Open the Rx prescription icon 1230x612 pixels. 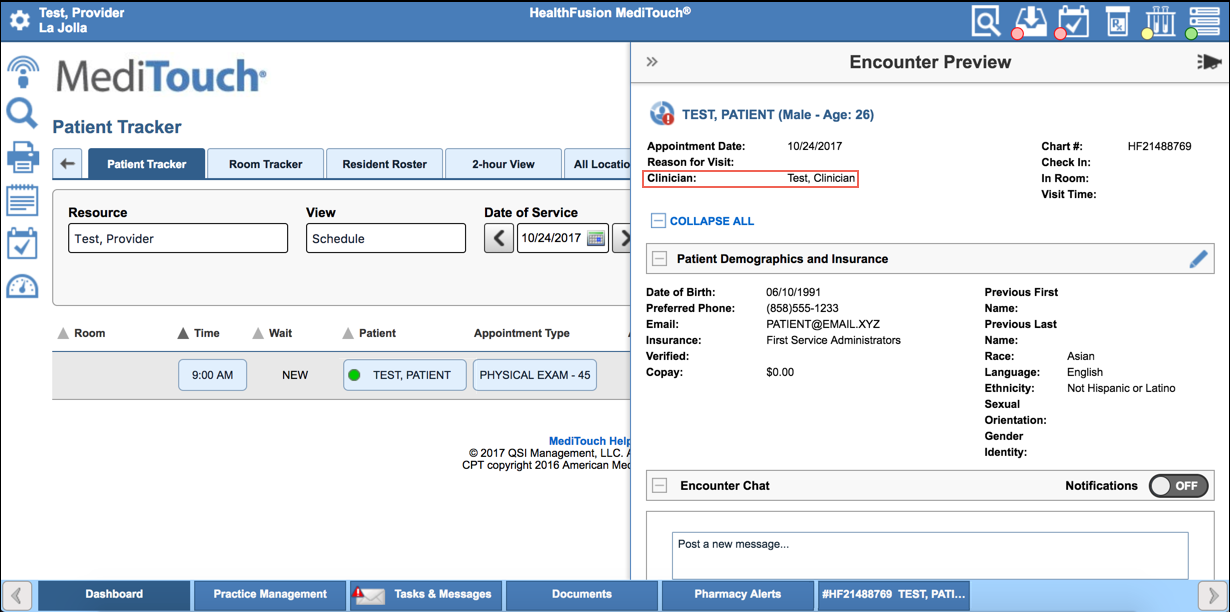[x=1116, y=21]
